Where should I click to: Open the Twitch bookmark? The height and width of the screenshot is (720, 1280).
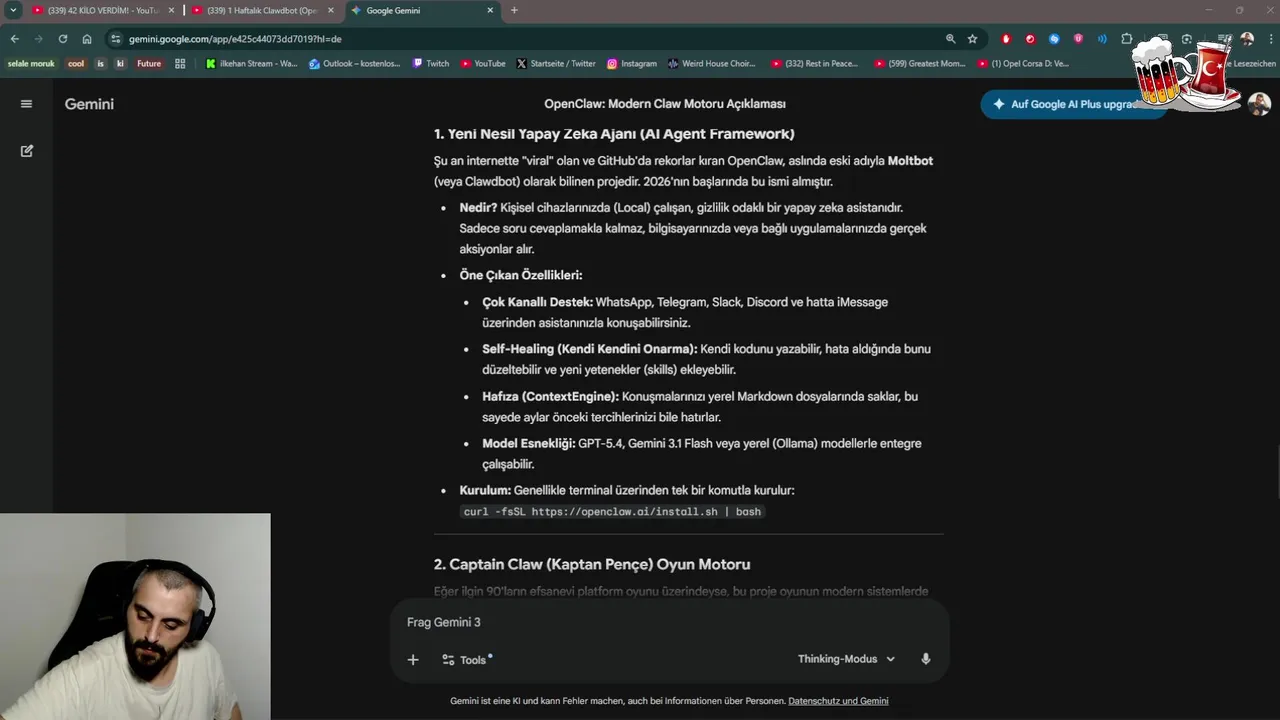tap(431, 63)
